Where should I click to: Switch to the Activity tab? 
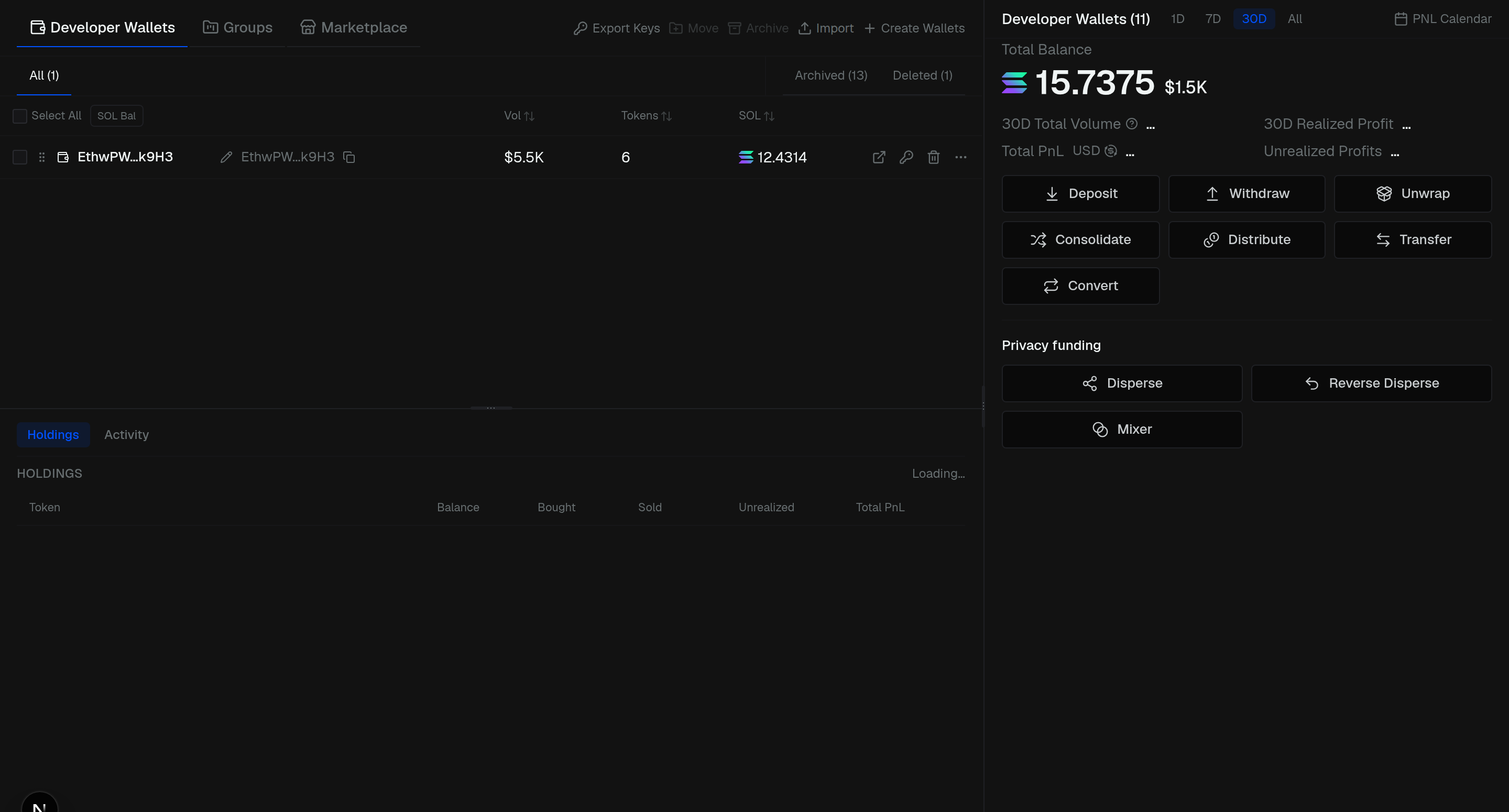126,435
